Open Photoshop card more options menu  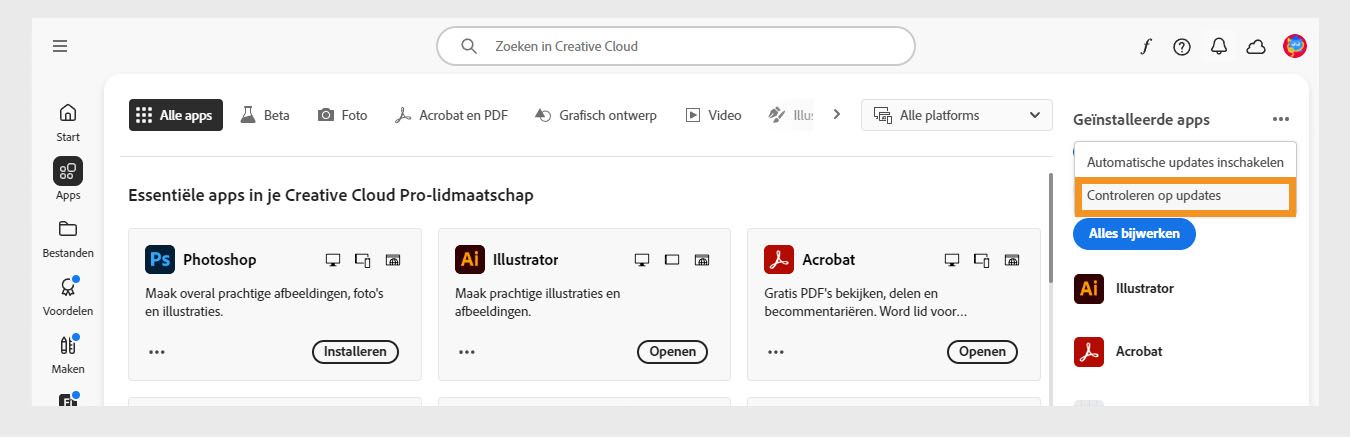[x=157, y=352]
